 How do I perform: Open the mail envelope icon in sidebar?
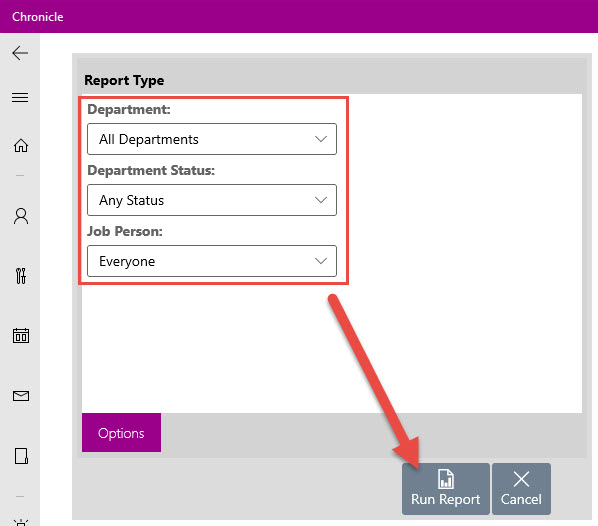[x=21, y=396]
